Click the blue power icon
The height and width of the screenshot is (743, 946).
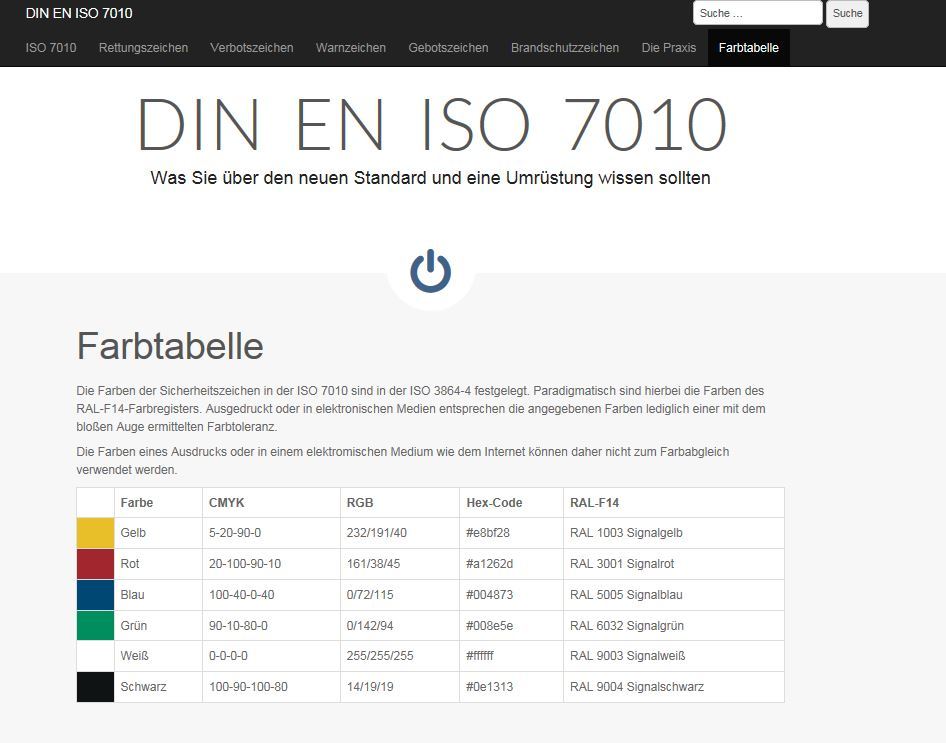[430, 271]
